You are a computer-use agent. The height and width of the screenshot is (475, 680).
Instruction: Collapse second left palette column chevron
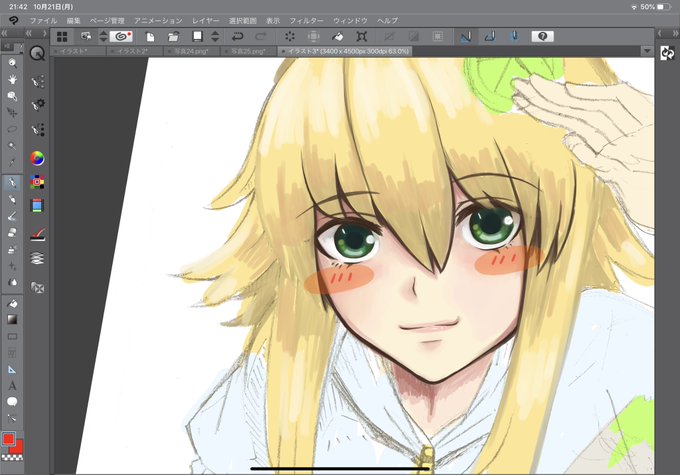(x=29, y=33)
